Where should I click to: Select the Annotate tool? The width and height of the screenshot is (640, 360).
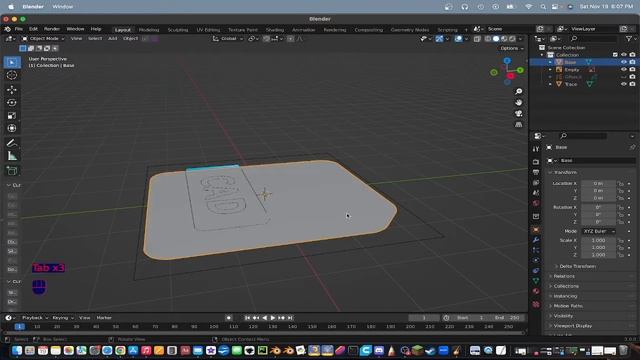(12, 143)
